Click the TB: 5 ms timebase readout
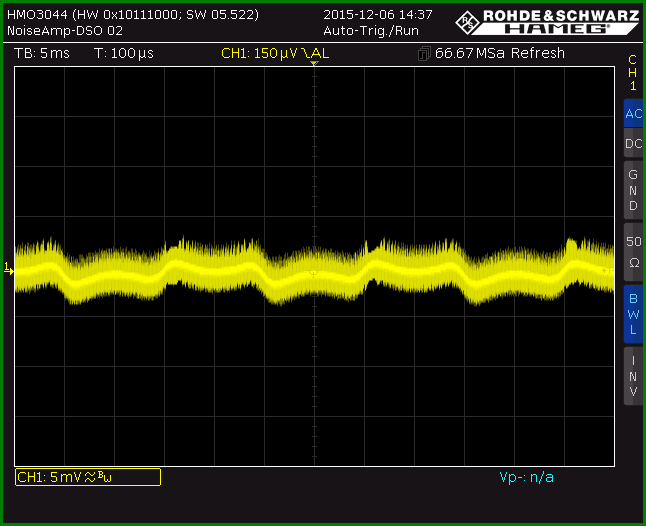646x526 pixels. [42, 53]
